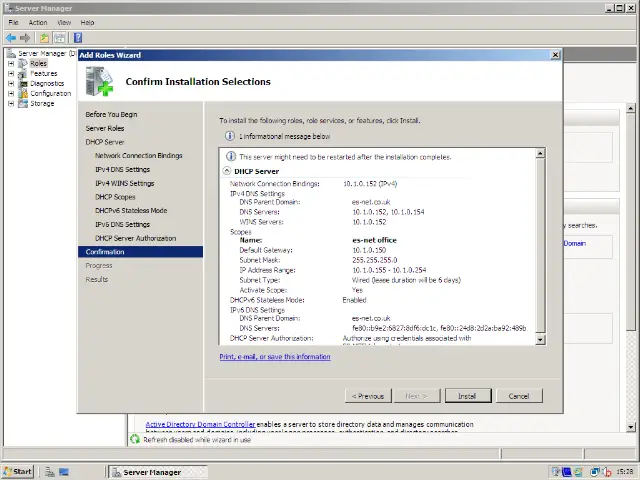Image resolution: width=640 pixels, height=480 pixels.
Task: Go to DHCP Server wizard step
Action: tap(105, 142)
